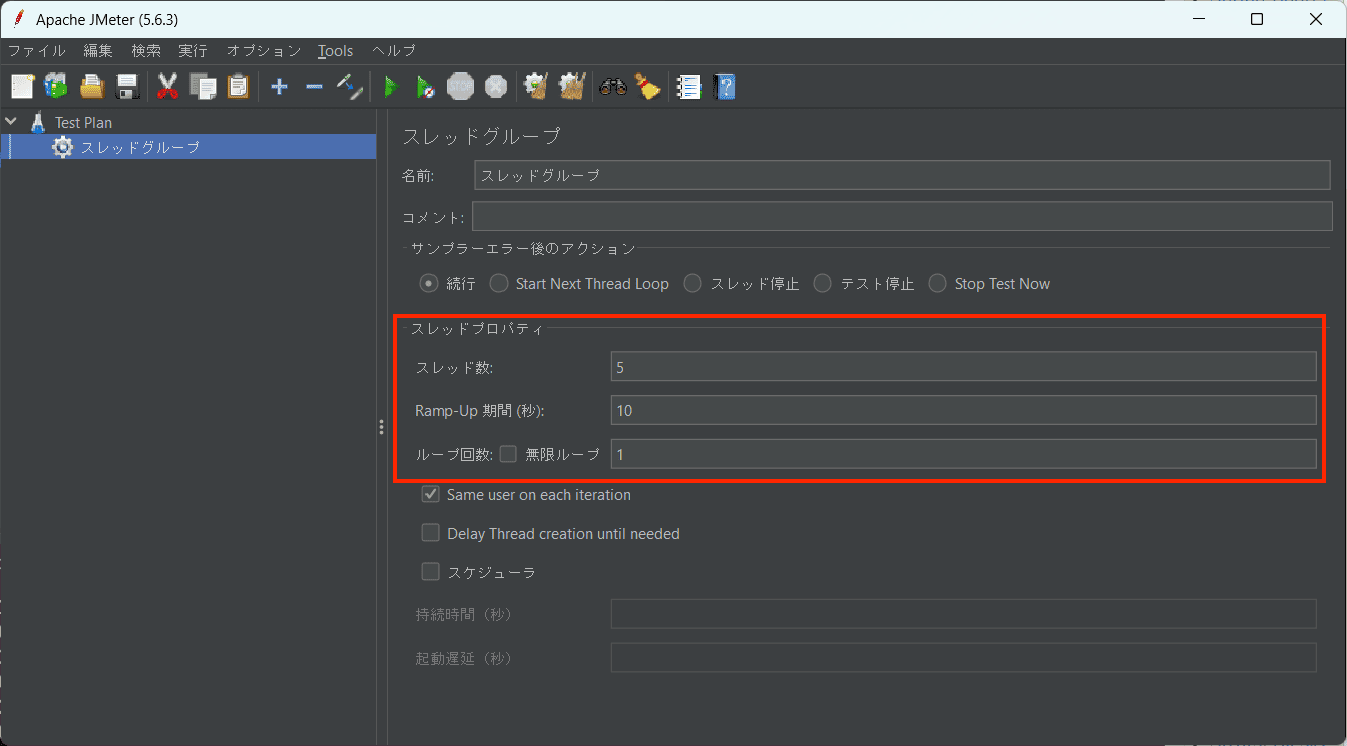Viewport: 1347px width, 746px height.
Task: Open the Tools menu
Action: pyautogui.click(x=336, y=50)
